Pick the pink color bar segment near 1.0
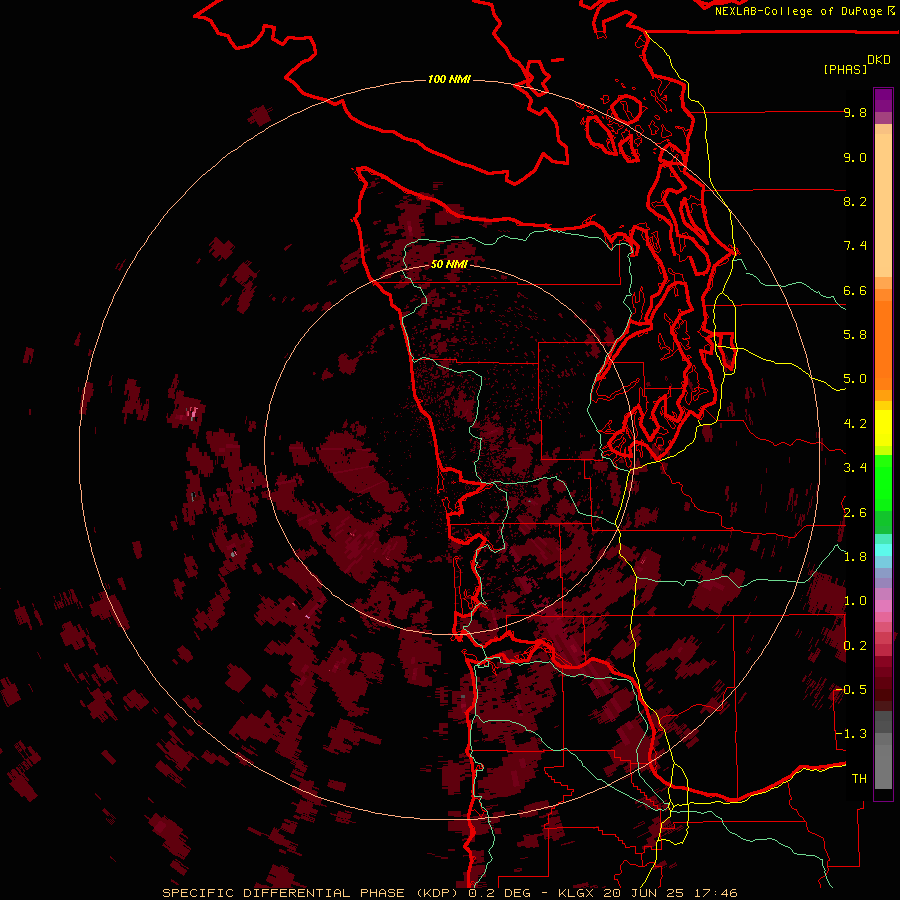Viewport: 900px width, 900px height. 883,606
